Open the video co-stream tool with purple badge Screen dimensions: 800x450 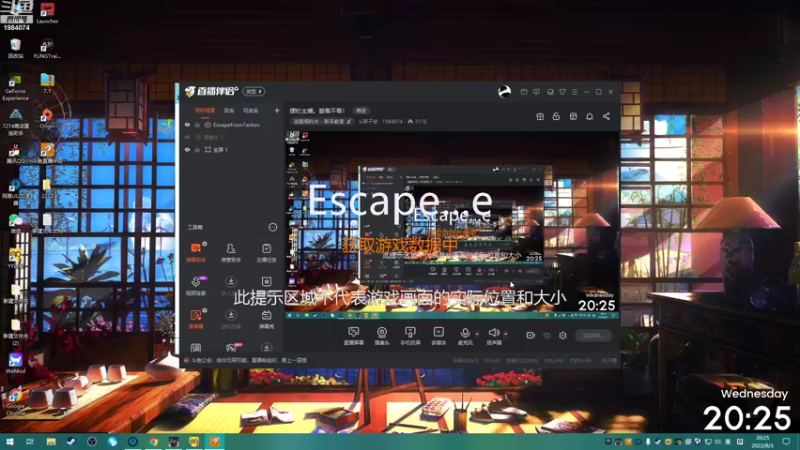(196, 285)
